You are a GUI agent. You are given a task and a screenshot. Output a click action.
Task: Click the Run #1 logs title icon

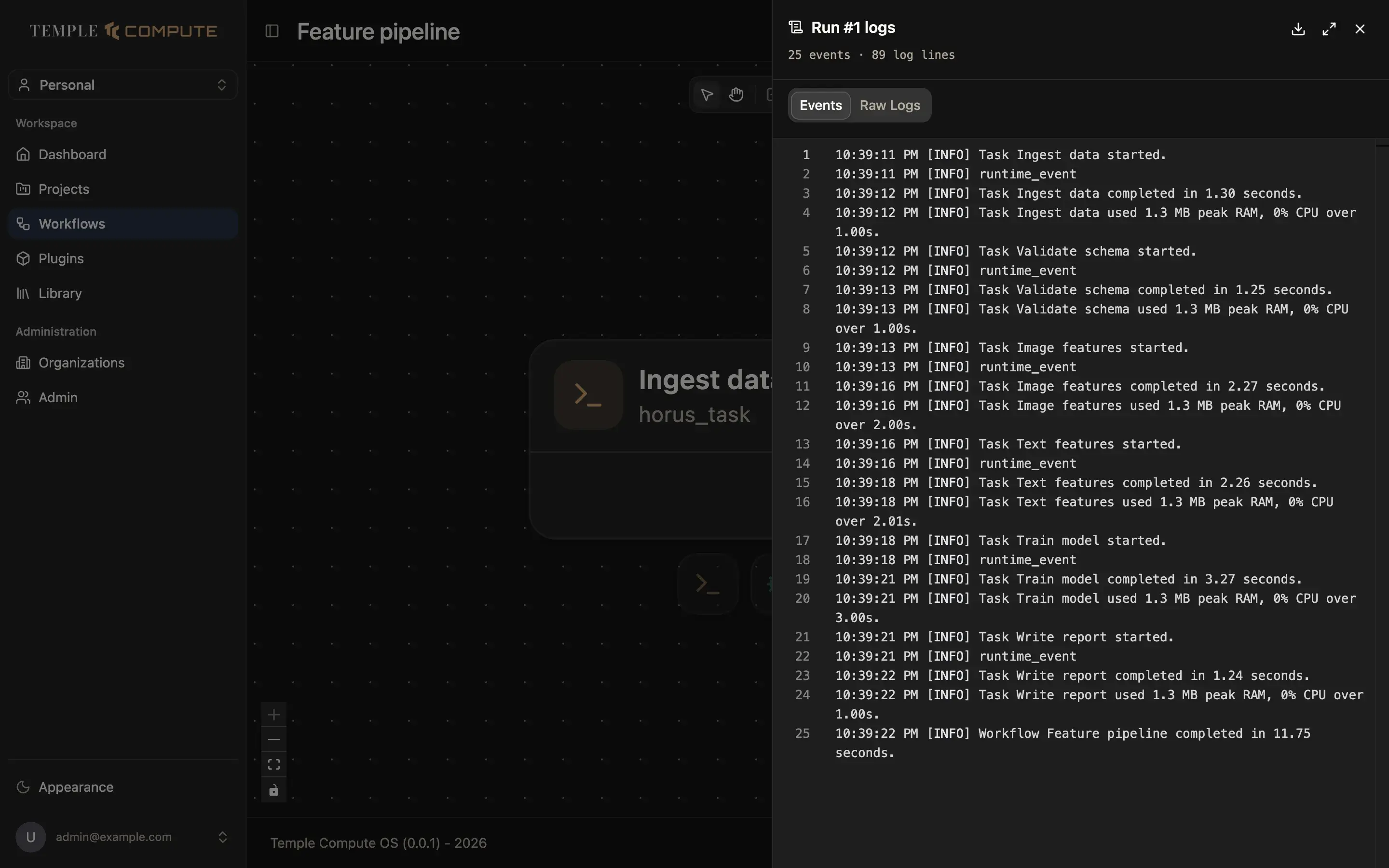pos(795,27)
